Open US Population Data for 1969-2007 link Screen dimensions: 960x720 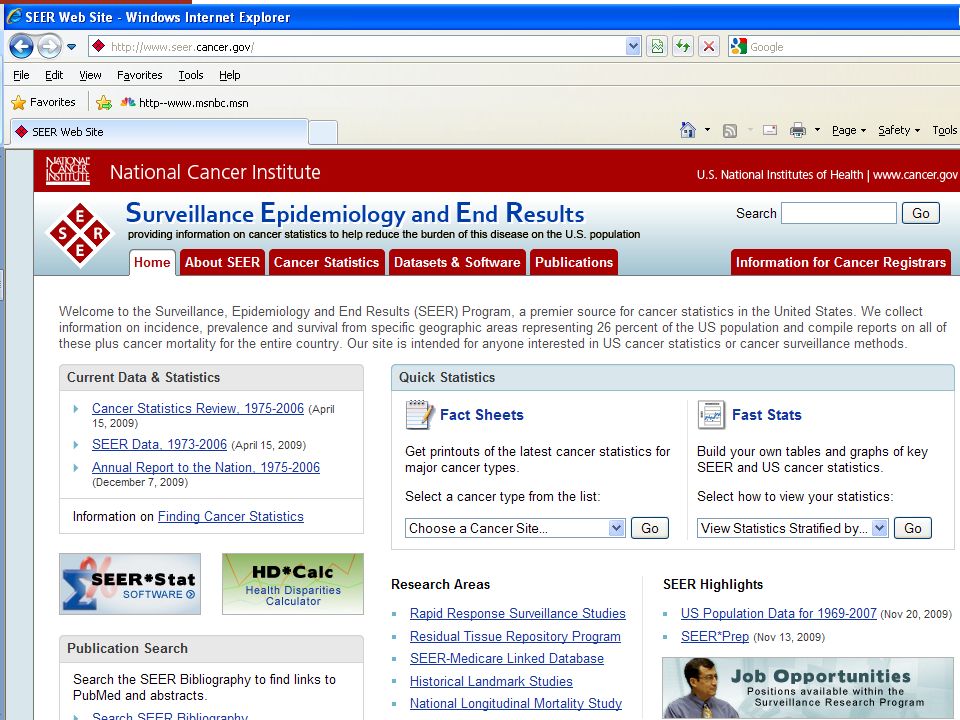(x=779, y=613)
